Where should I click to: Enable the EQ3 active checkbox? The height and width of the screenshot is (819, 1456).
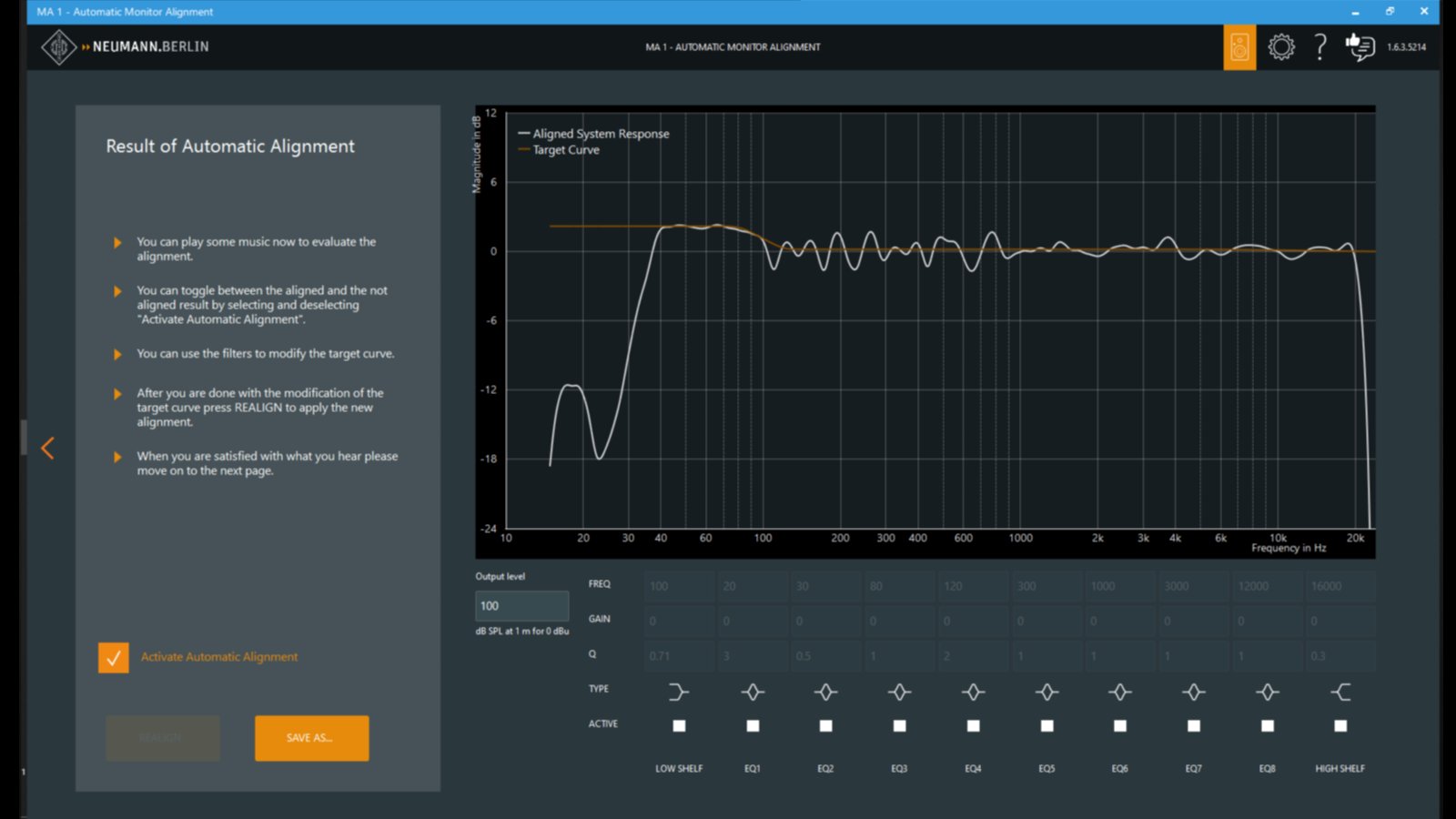point(899,725)
